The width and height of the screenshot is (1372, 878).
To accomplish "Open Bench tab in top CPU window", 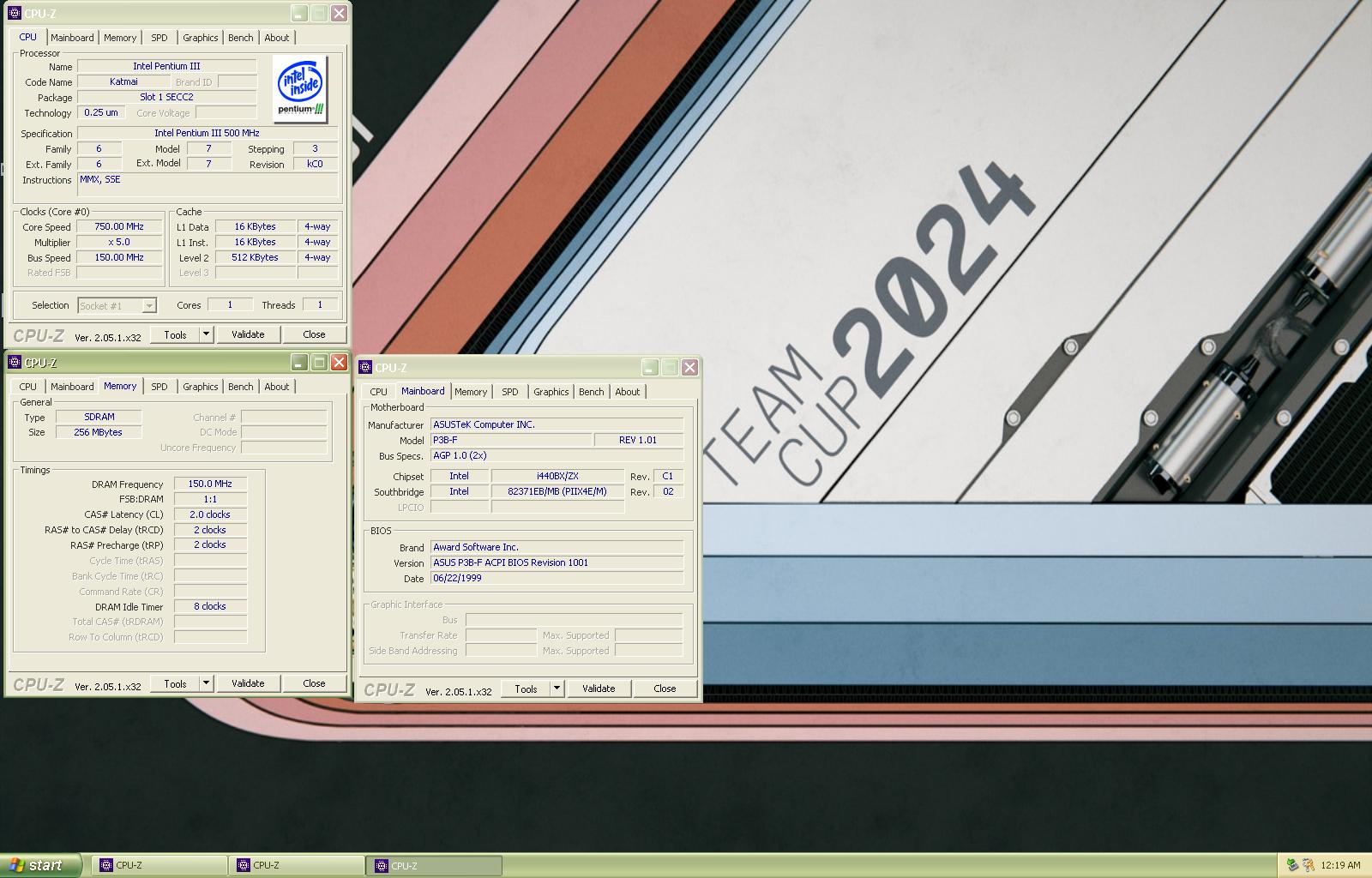I will [x=241, y=38].
